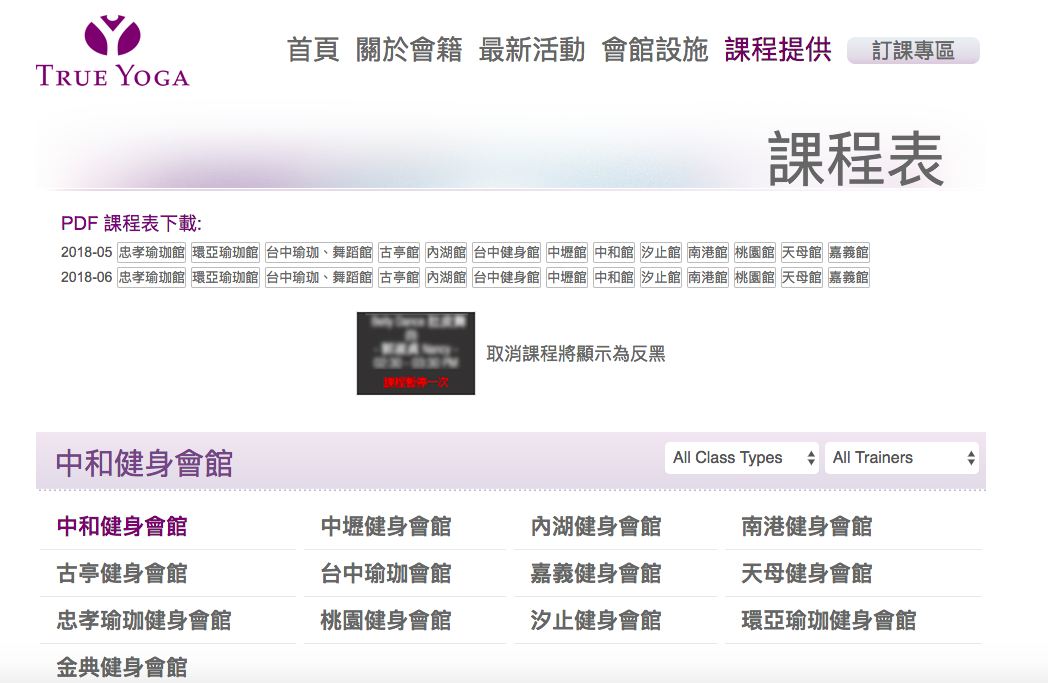The image size is (1048, 683).
Task: Download 2018-05 桃園館 PDF schedule
Action: [x=755, y=253]
